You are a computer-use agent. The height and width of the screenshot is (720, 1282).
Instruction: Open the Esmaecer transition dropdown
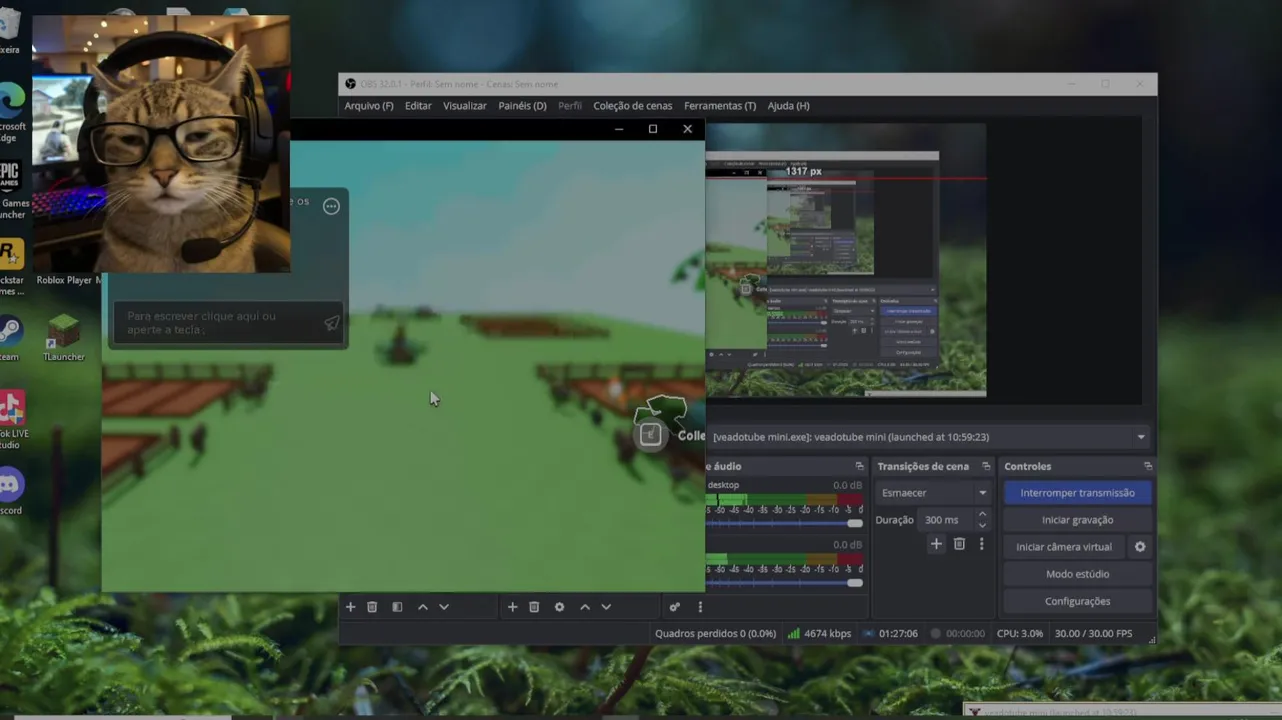[934, 493]
